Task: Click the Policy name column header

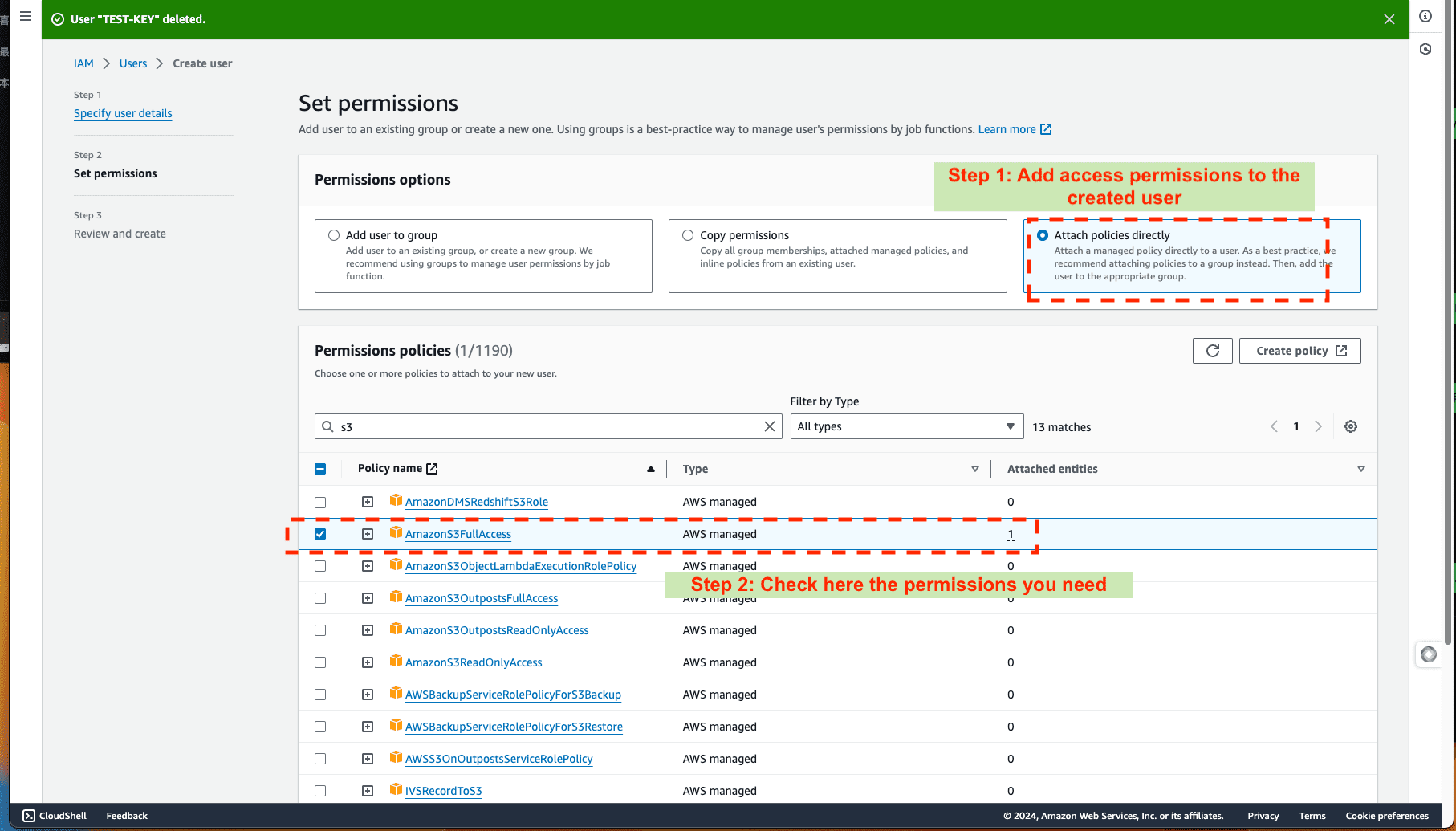Action: [390, 469]
